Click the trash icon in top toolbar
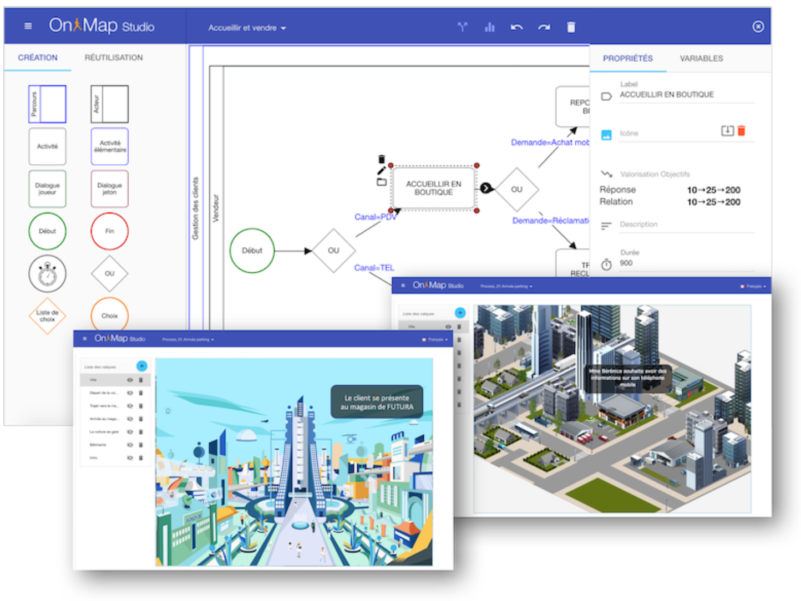 (x=571, y=27)
